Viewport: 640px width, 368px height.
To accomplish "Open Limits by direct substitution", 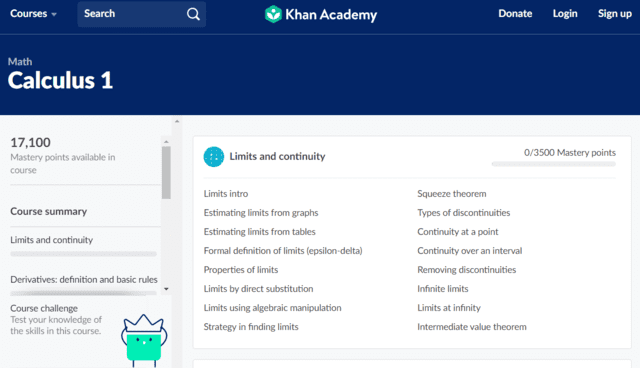I will 258,289.
